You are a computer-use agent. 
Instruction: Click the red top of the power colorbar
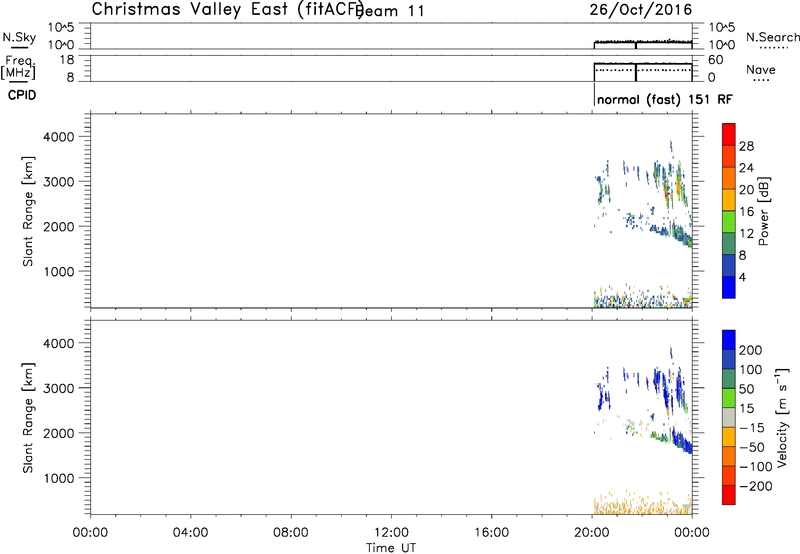click(729, 135)
